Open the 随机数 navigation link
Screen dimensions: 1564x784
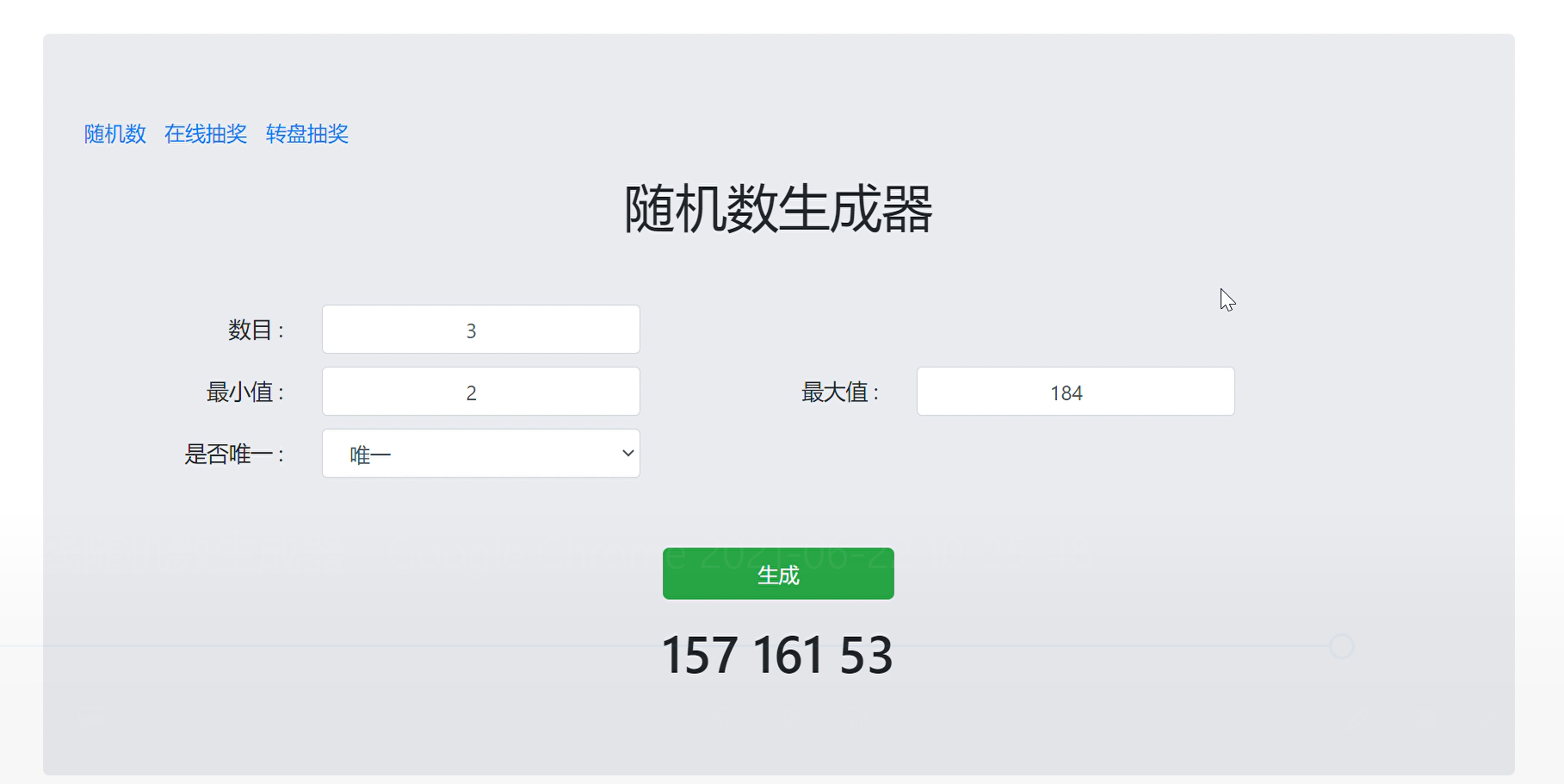pos(115,134)
